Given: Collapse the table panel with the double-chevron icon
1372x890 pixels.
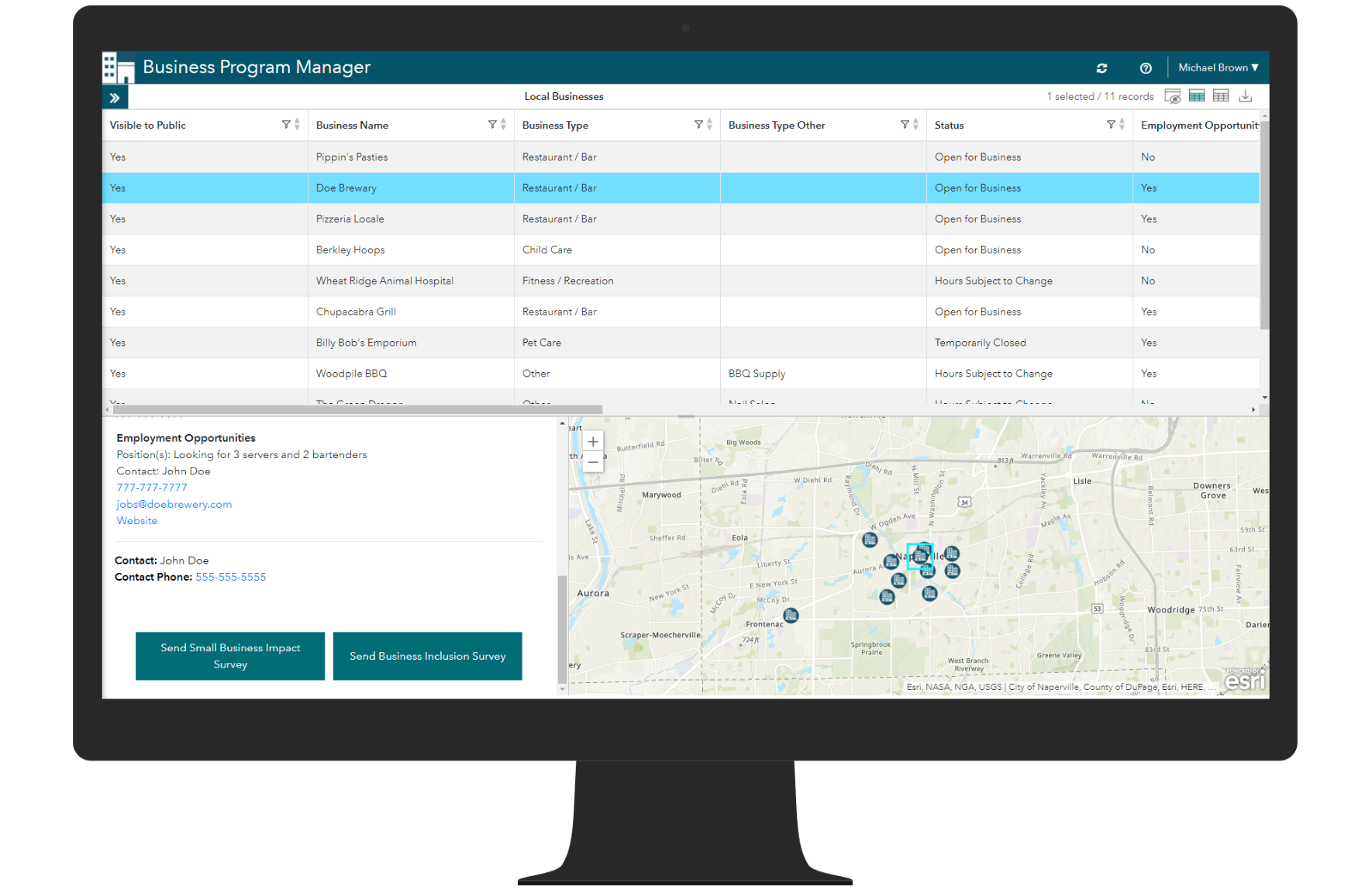Looking at the screenshot, I should click(115, 96).
